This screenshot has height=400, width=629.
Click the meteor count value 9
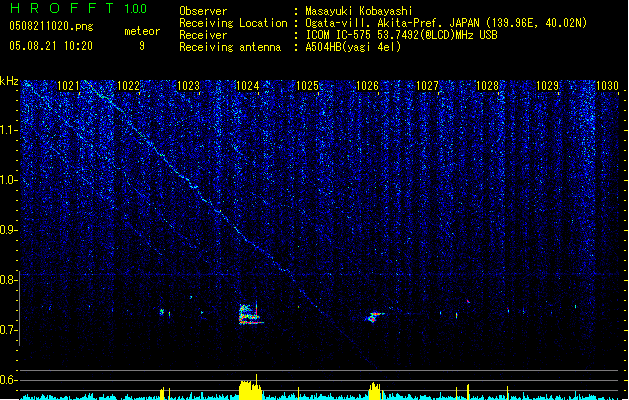point(142,46)
